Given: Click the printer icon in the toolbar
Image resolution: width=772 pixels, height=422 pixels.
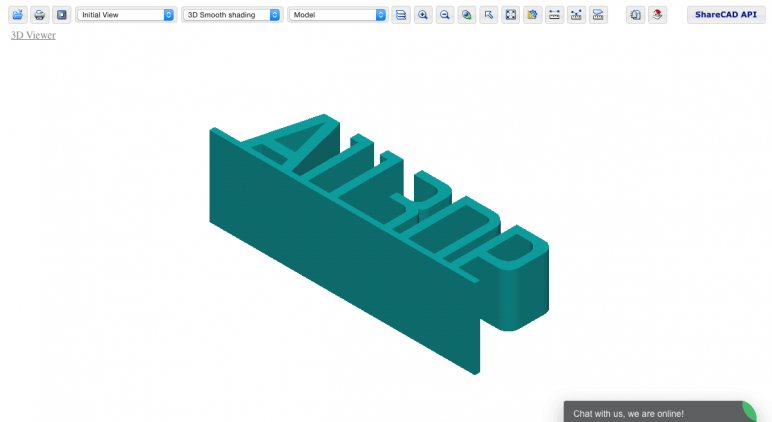Looking at the screenshot, I should point(39,15).
